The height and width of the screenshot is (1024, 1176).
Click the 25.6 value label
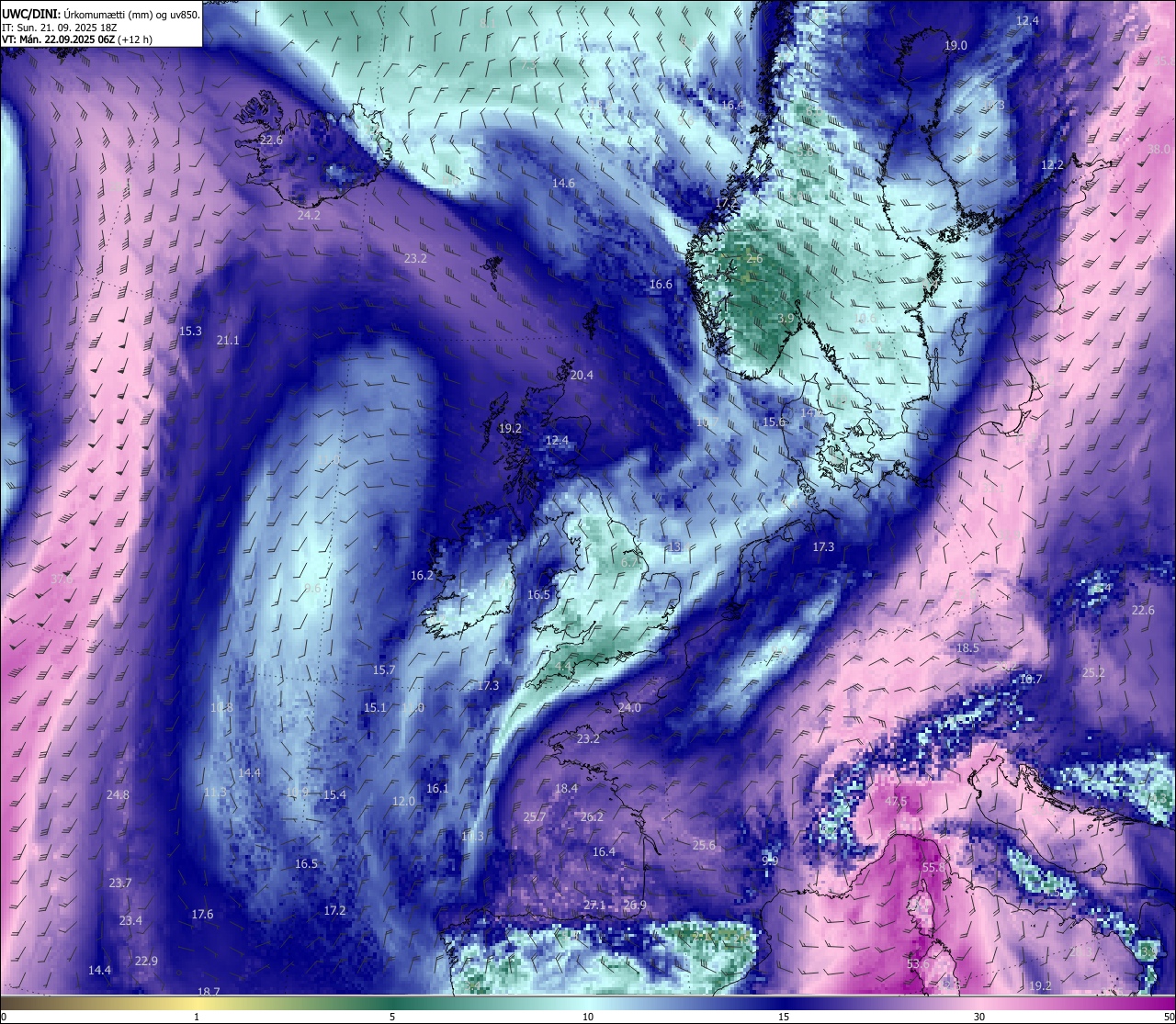704,845
